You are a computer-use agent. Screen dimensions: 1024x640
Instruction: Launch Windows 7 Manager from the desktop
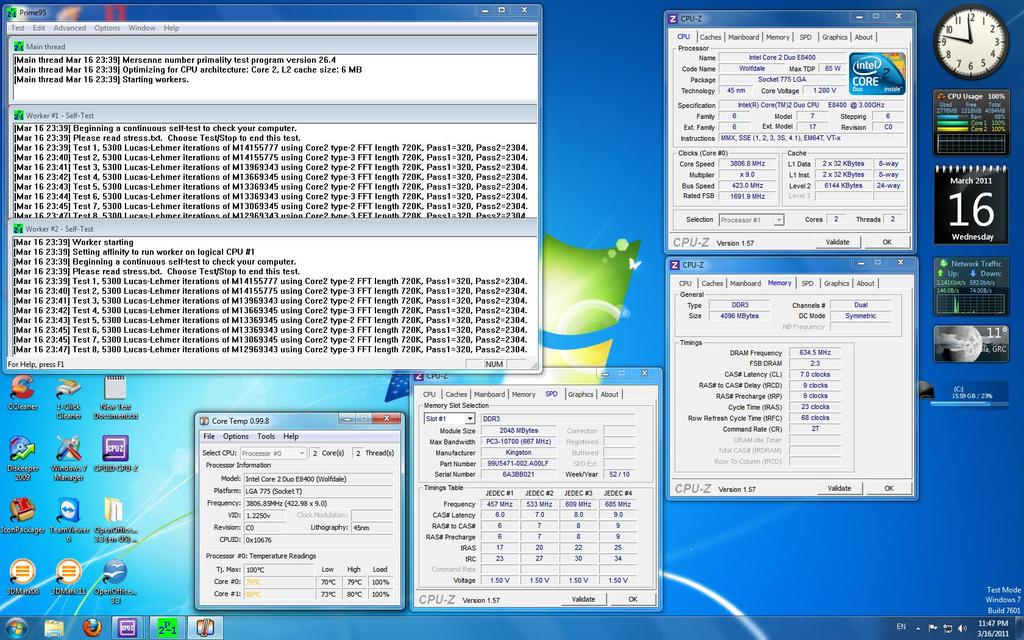69,457
